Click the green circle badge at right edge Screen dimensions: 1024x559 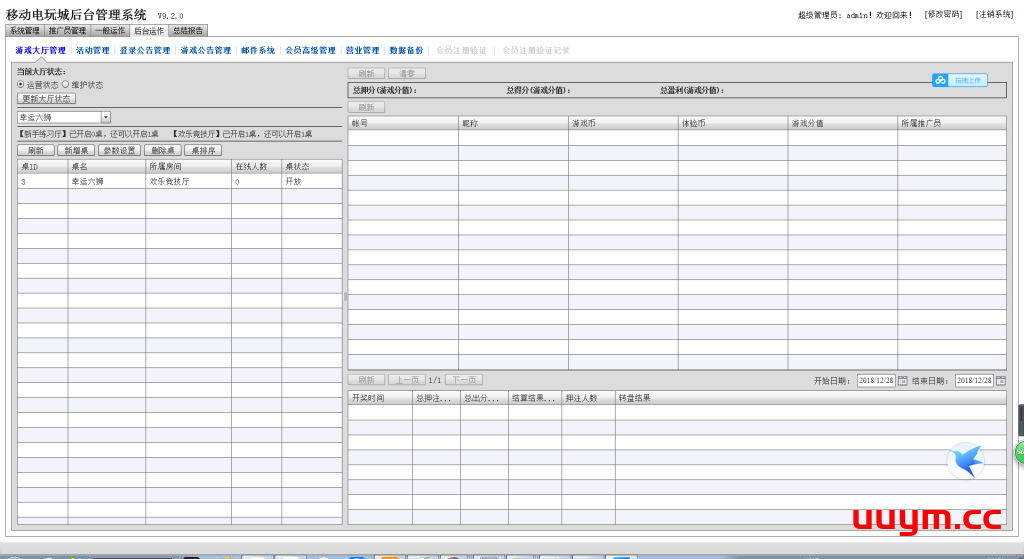(x=1019, y=452)
